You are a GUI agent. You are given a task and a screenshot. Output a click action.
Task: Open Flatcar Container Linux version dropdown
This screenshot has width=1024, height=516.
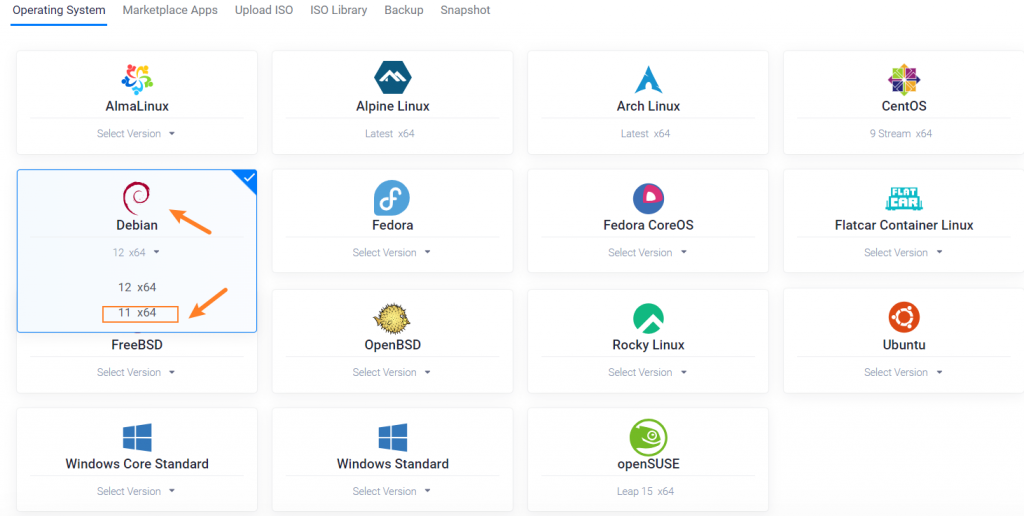904,252
